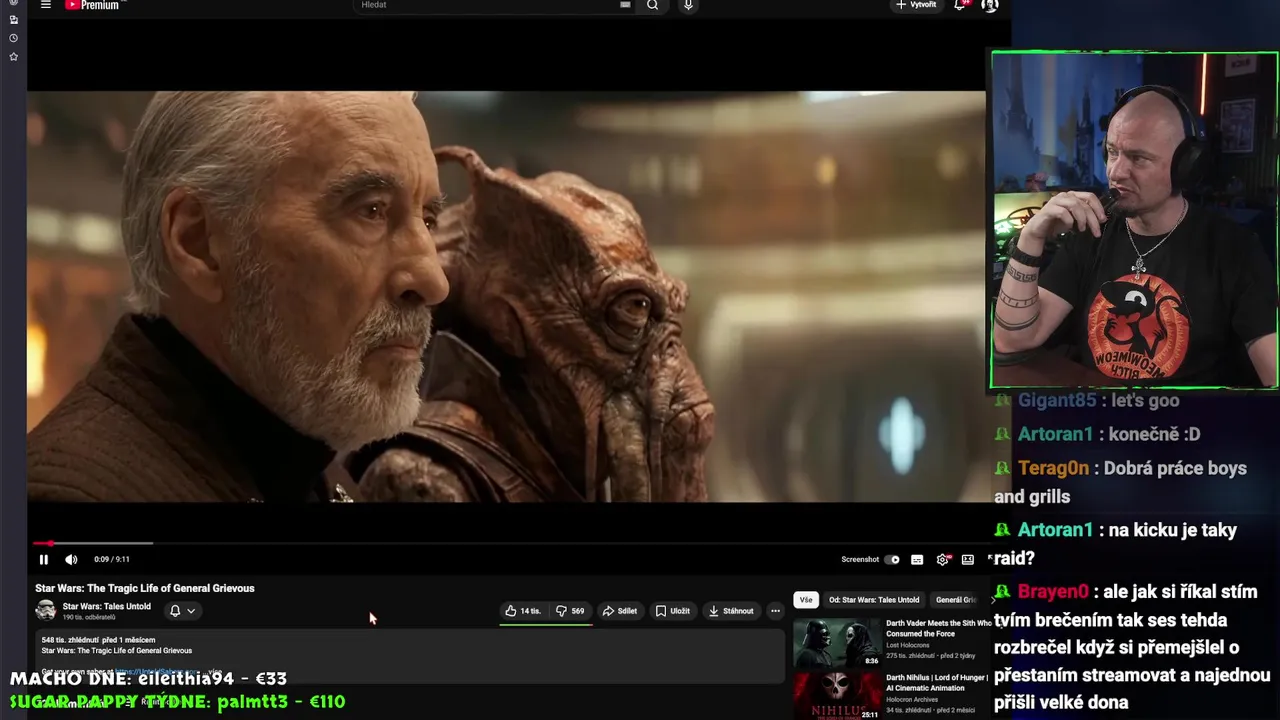This screenshot has width=1280, height=720.
Task: Start voice search with microphone icon
Action: coord(688,5)
